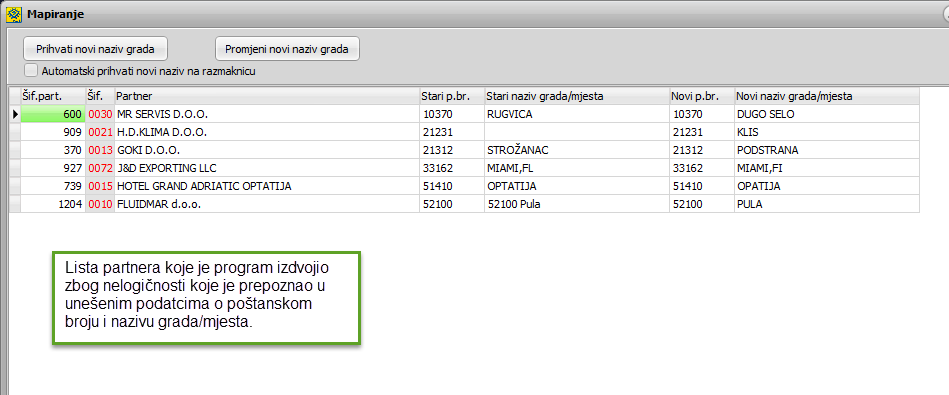Select new city name 'DUGO SELO'
Screen dimensions: 949x395
pyautogui.click(x=827, y=114)
